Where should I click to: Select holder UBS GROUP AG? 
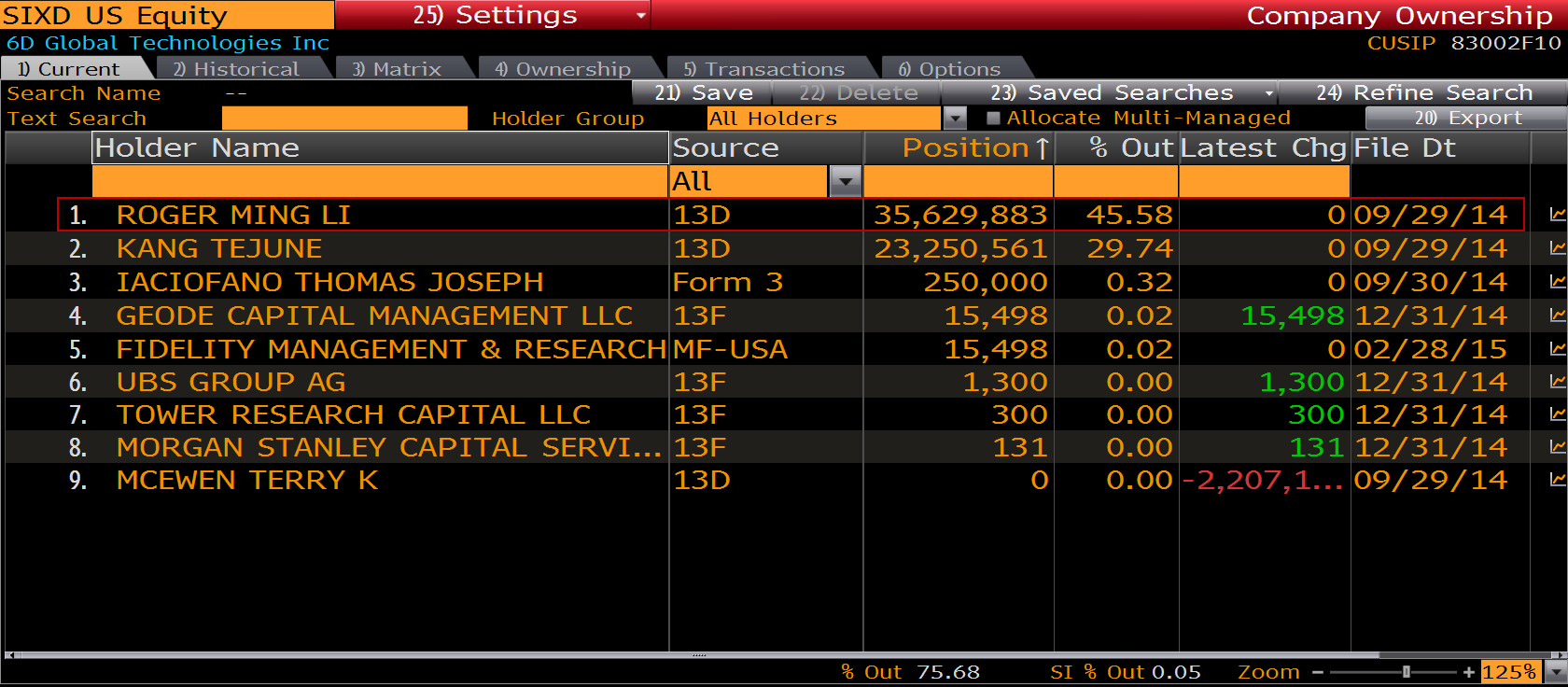pyautogui.click(x=231, y=382)
